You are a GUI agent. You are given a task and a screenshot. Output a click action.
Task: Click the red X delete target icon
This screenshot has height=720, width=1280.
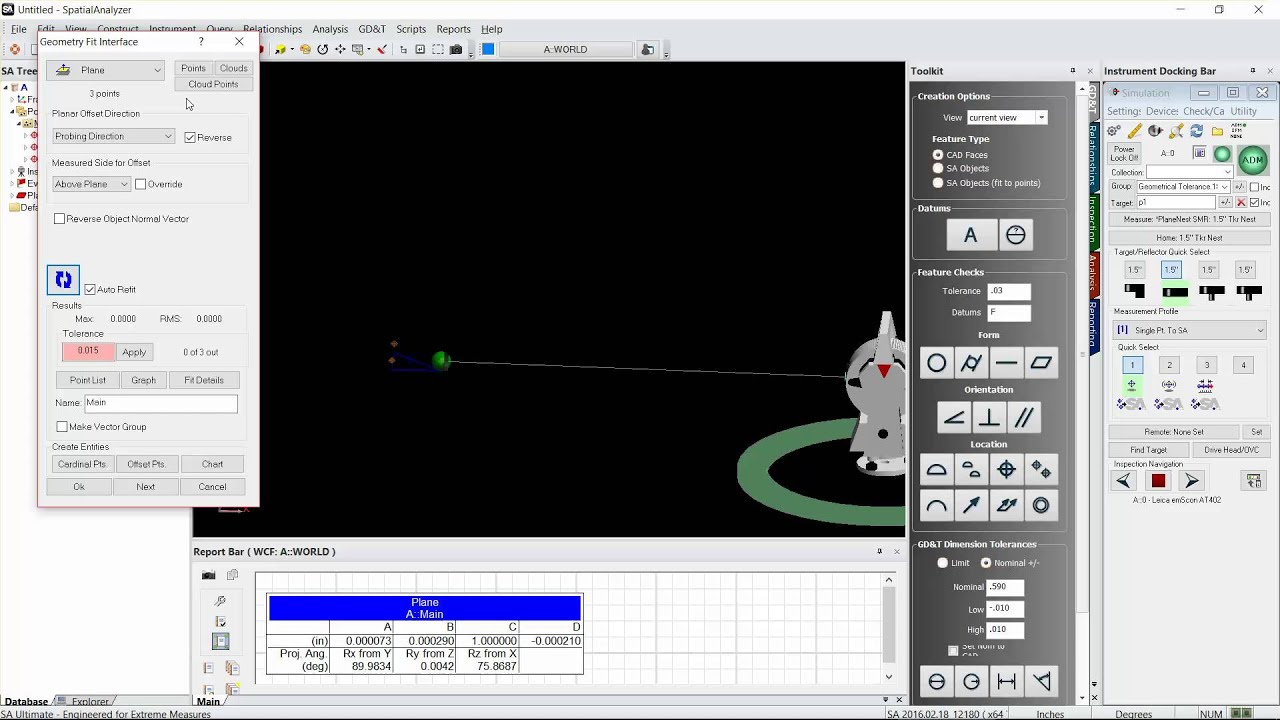tap(1241, 203)
